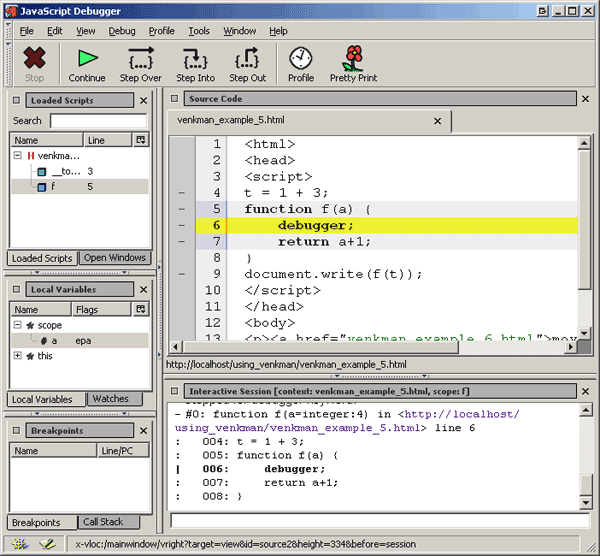Click the Flags column header
Image resolution: width=600 pixels, height=556 pixels.
coord(101,309)
